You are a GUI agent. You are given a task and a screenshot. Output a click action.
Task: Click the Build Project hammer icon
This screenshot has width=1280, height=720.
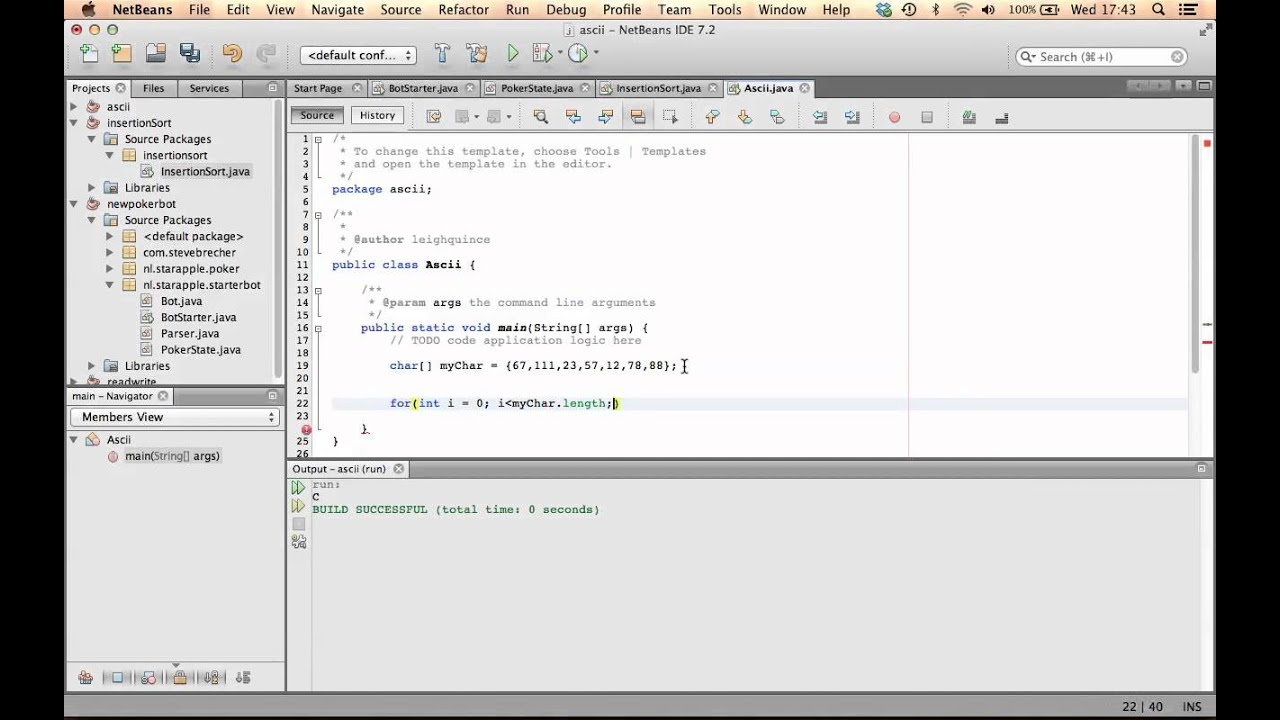443,53
